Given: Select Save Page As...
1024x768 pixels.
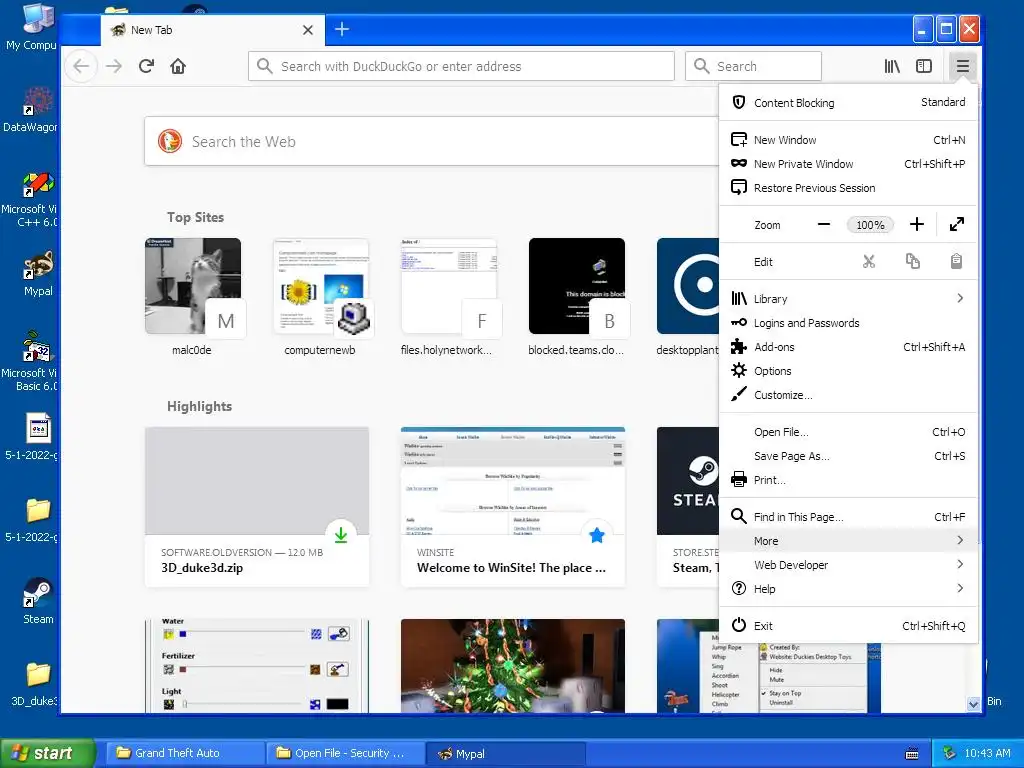Looking at the screenshot, I should (848, 456).
